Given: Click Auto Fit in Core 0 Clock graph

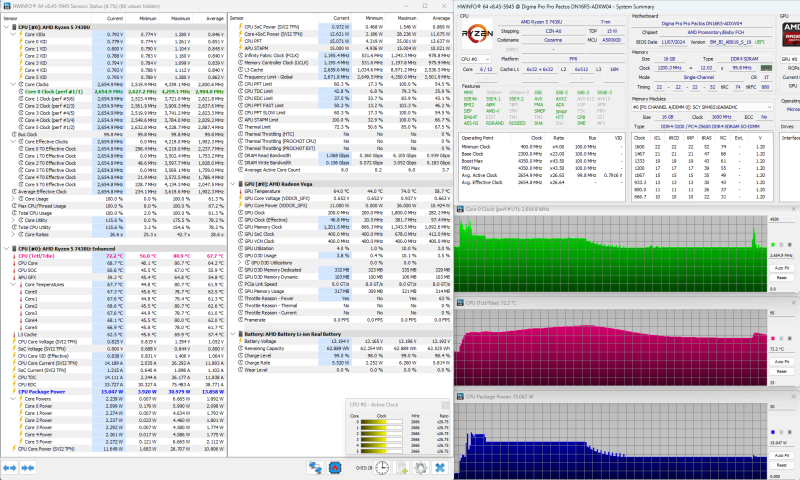Looking at the screenshot, I should pos(782,268).
